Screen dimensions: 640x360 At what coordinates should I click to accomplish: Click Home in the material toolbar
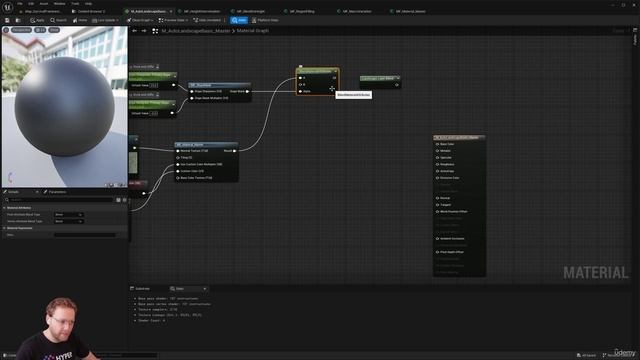(x=80, y=20)
